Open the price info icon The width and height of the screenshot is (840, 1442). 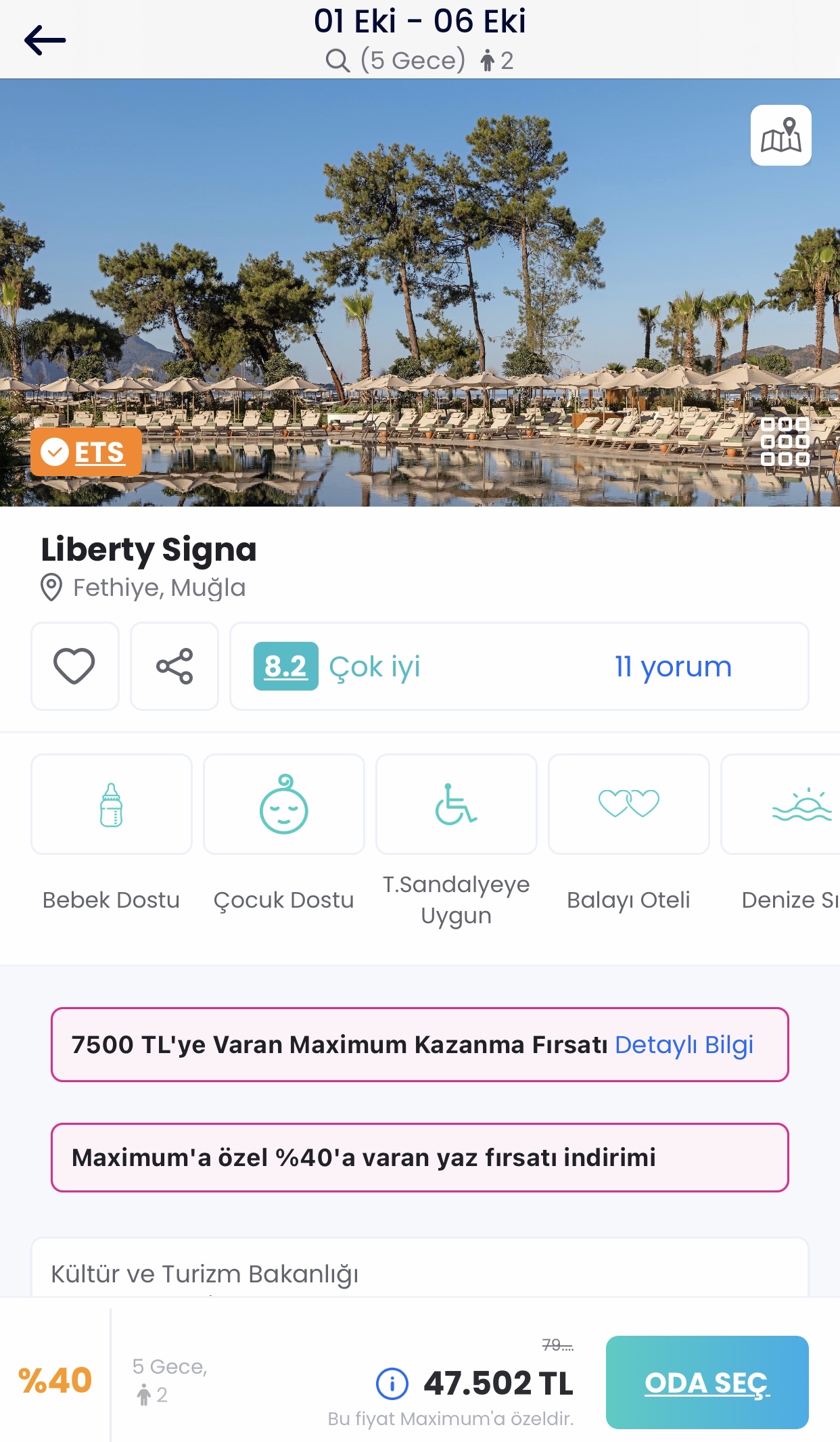(x=392, y=1383)
